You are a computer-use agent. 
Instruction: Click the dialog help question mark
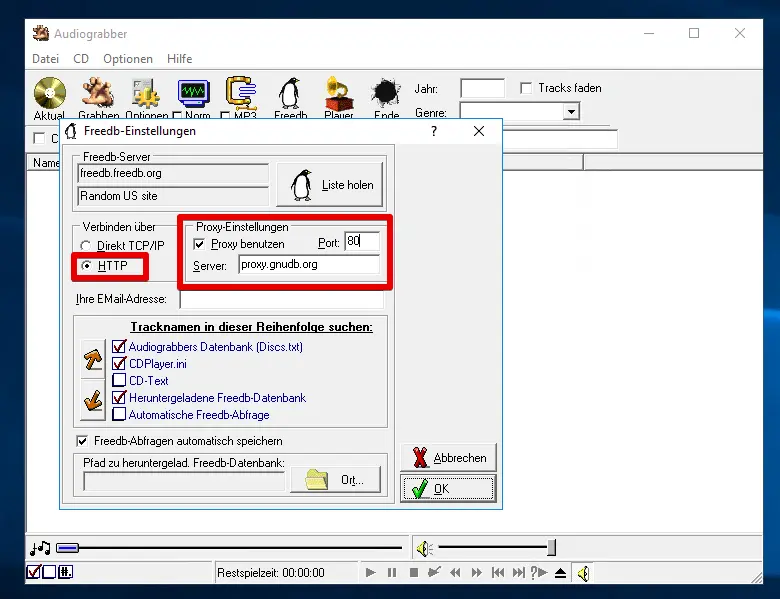point(434,131)
